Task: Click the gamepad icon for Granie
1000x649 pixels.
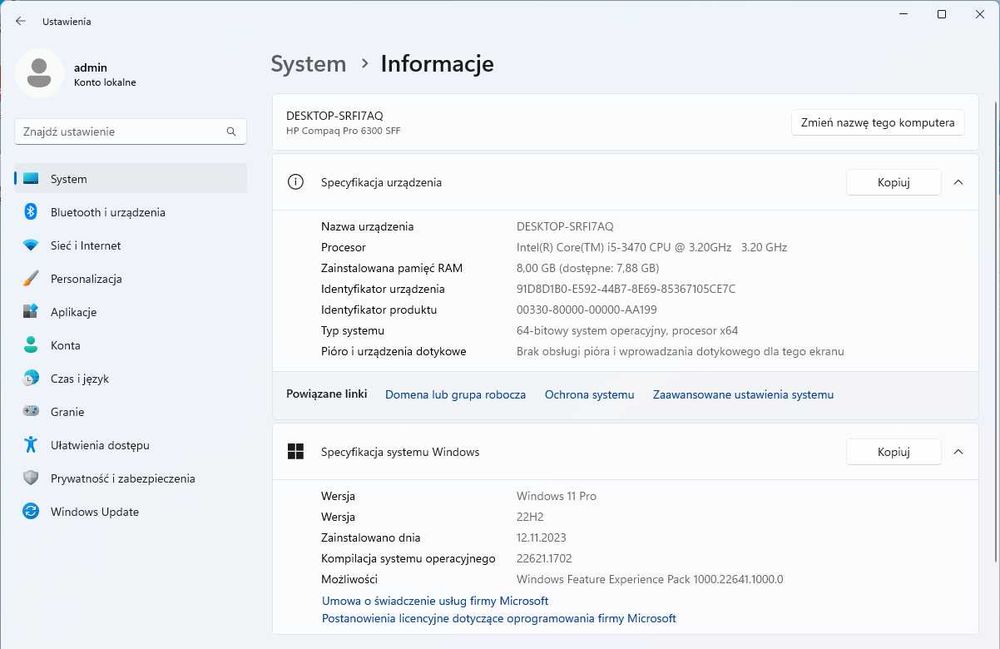Action: tap(31, 411)
